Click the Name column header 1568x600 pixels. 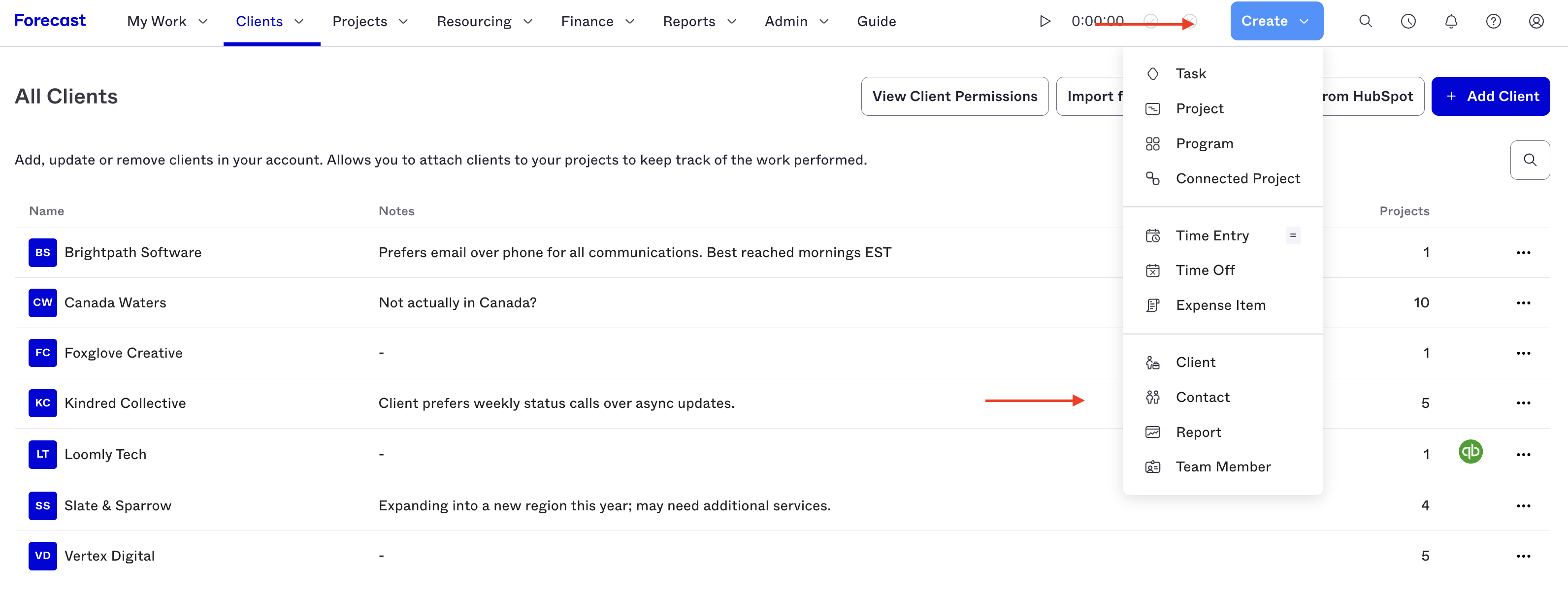pyautogui.click(x=46, y=211)
